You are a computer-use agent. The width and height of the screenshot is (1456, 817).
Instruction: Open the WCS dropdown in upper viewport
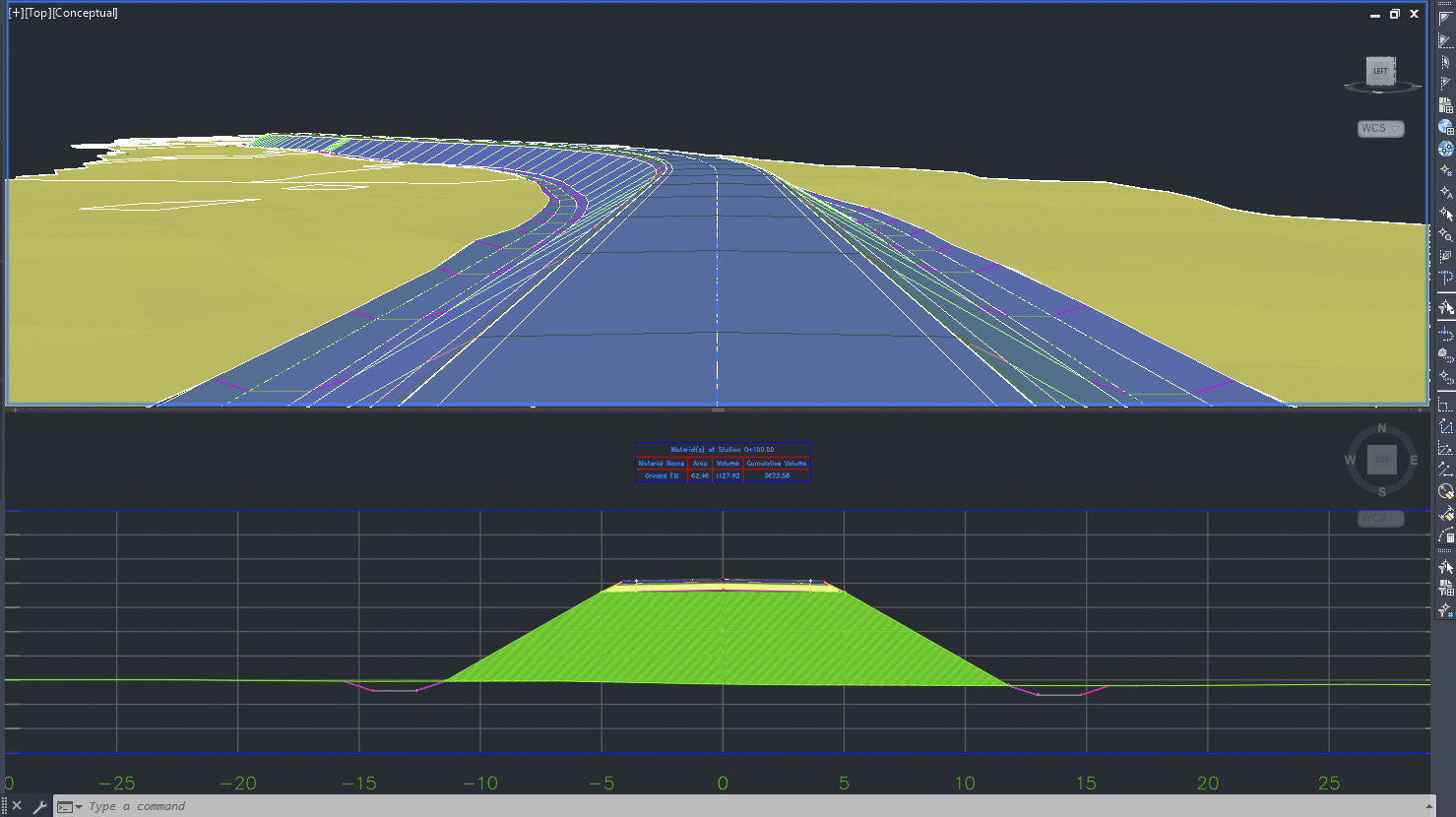pos(1380,129)
